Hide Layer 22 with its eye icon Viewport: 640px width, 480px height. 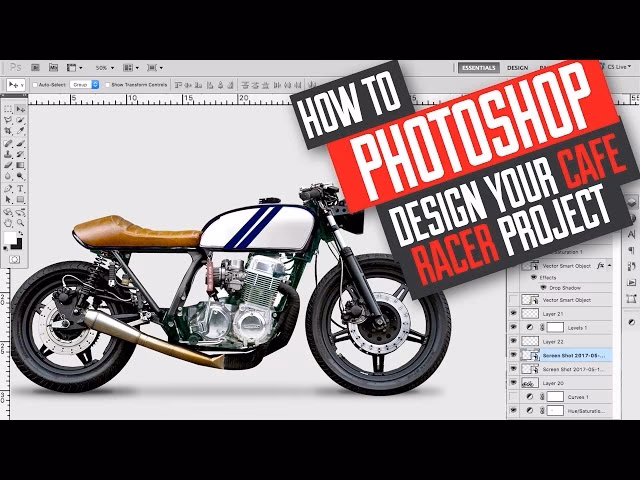tap(513, 341)
